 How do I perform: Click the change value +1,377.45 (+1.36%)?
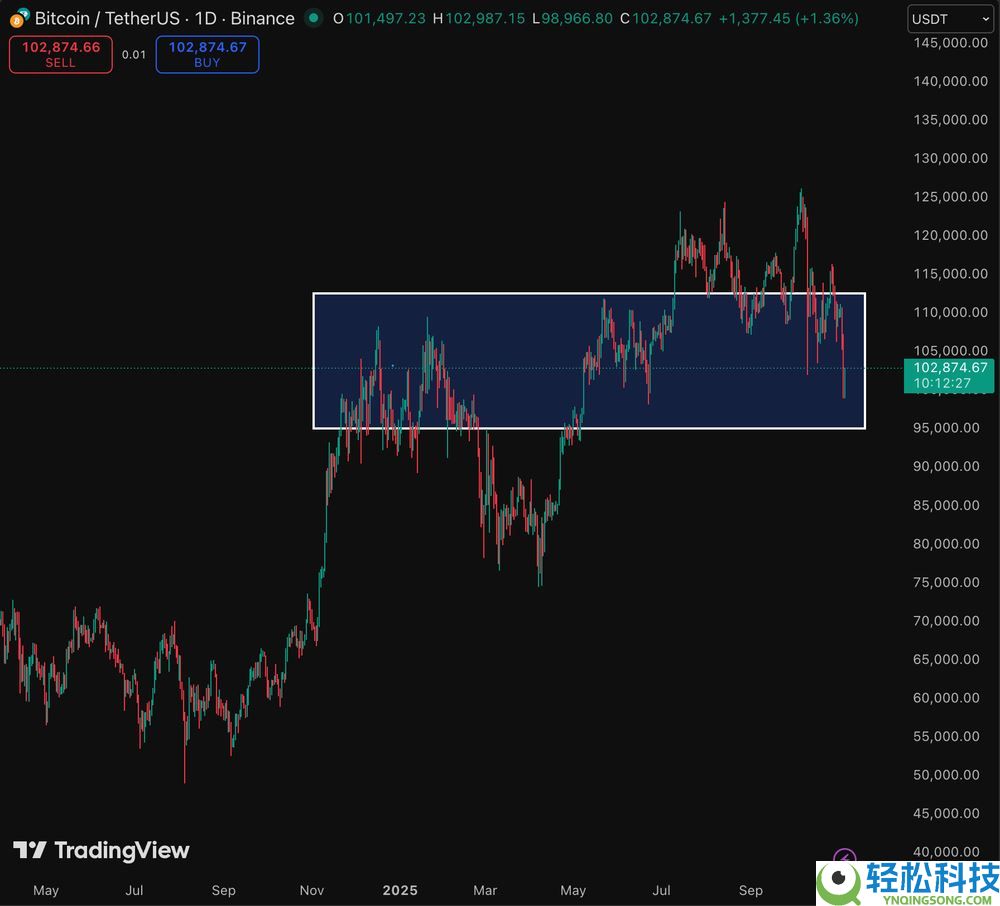pos(788,18)
